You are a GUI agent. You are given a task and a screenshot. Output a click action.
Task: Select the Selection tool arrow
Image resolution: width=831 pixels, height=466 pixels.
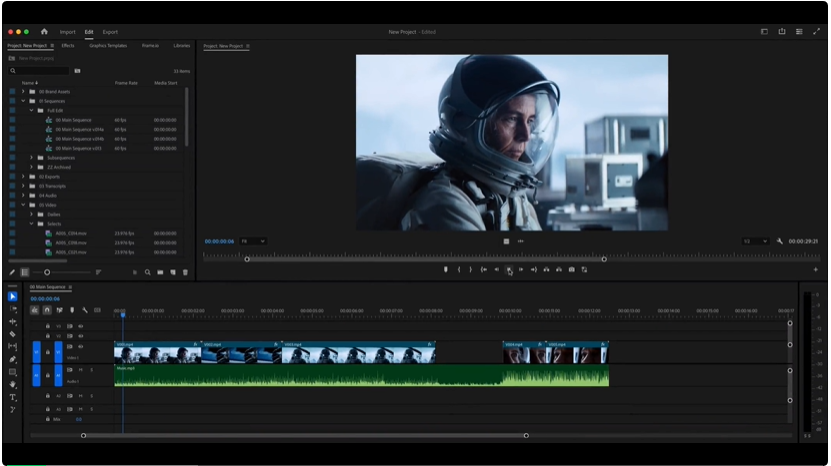[x=12, y=296]
